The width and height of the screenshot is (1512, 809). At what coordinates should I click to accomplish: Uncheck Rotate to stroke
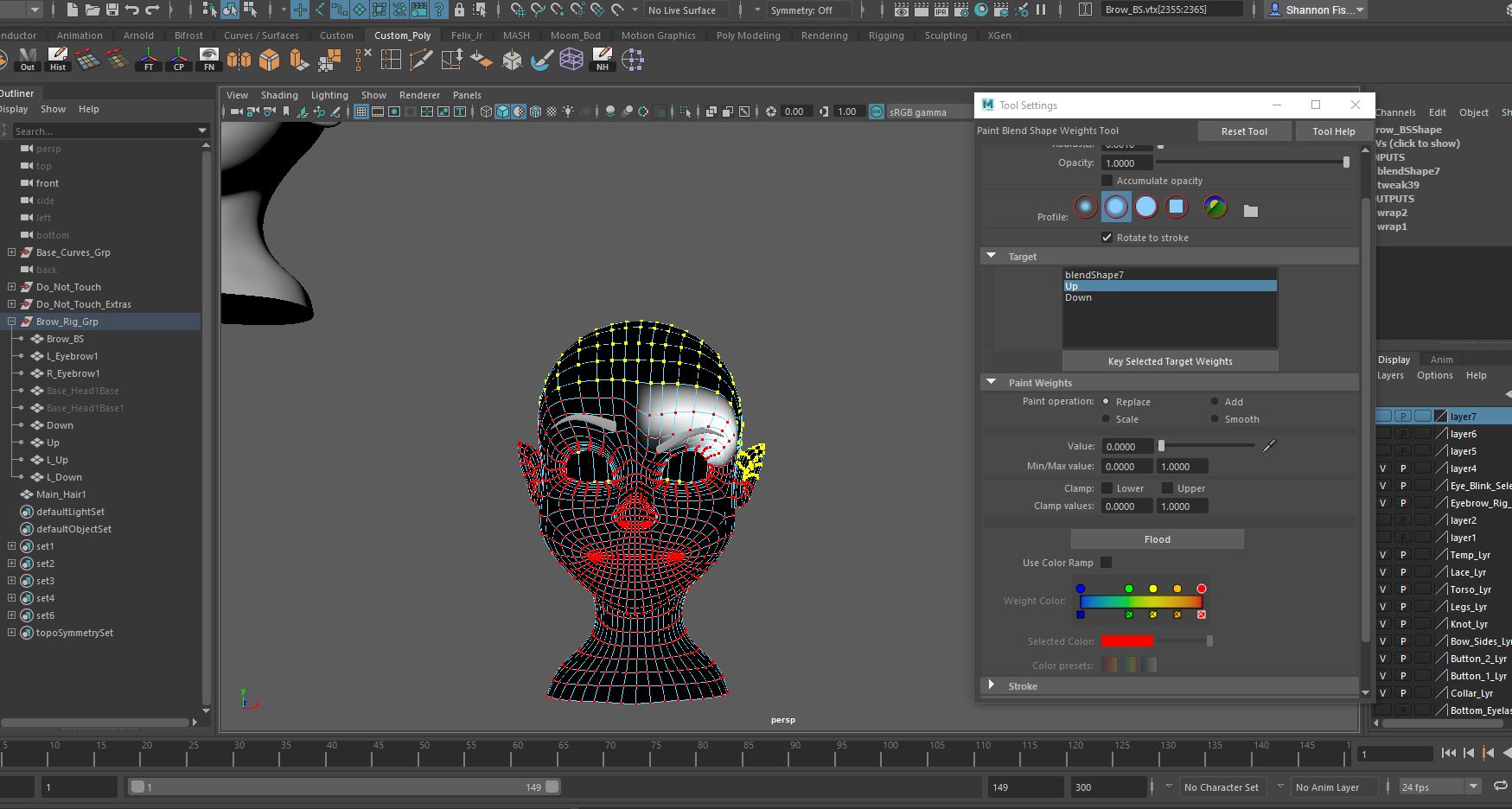click(1107, 238)
